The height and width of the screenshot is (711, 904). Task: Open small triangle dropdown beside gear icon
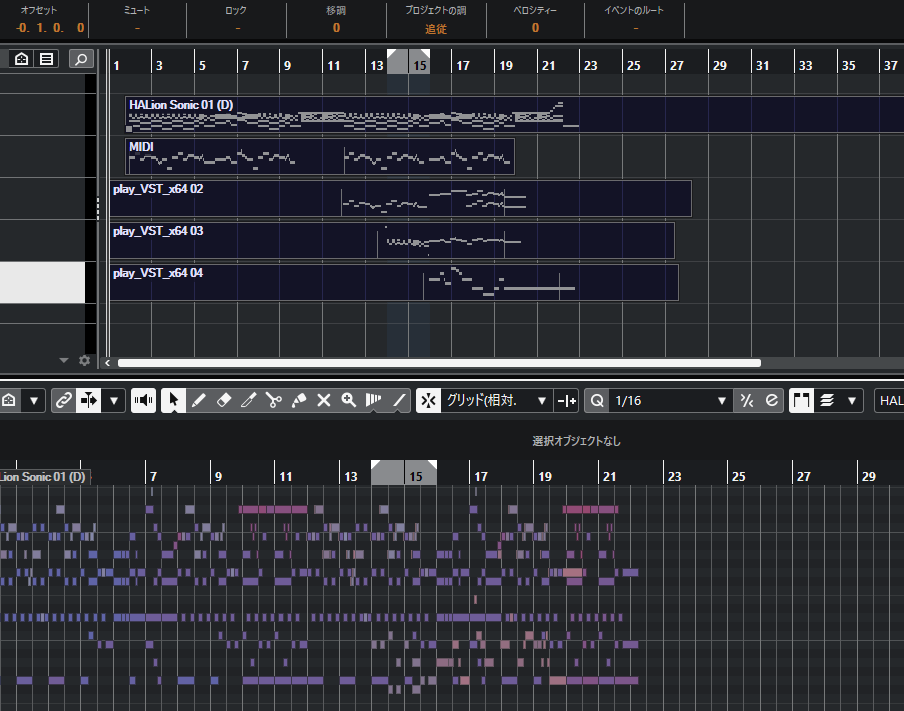[63, 360]
